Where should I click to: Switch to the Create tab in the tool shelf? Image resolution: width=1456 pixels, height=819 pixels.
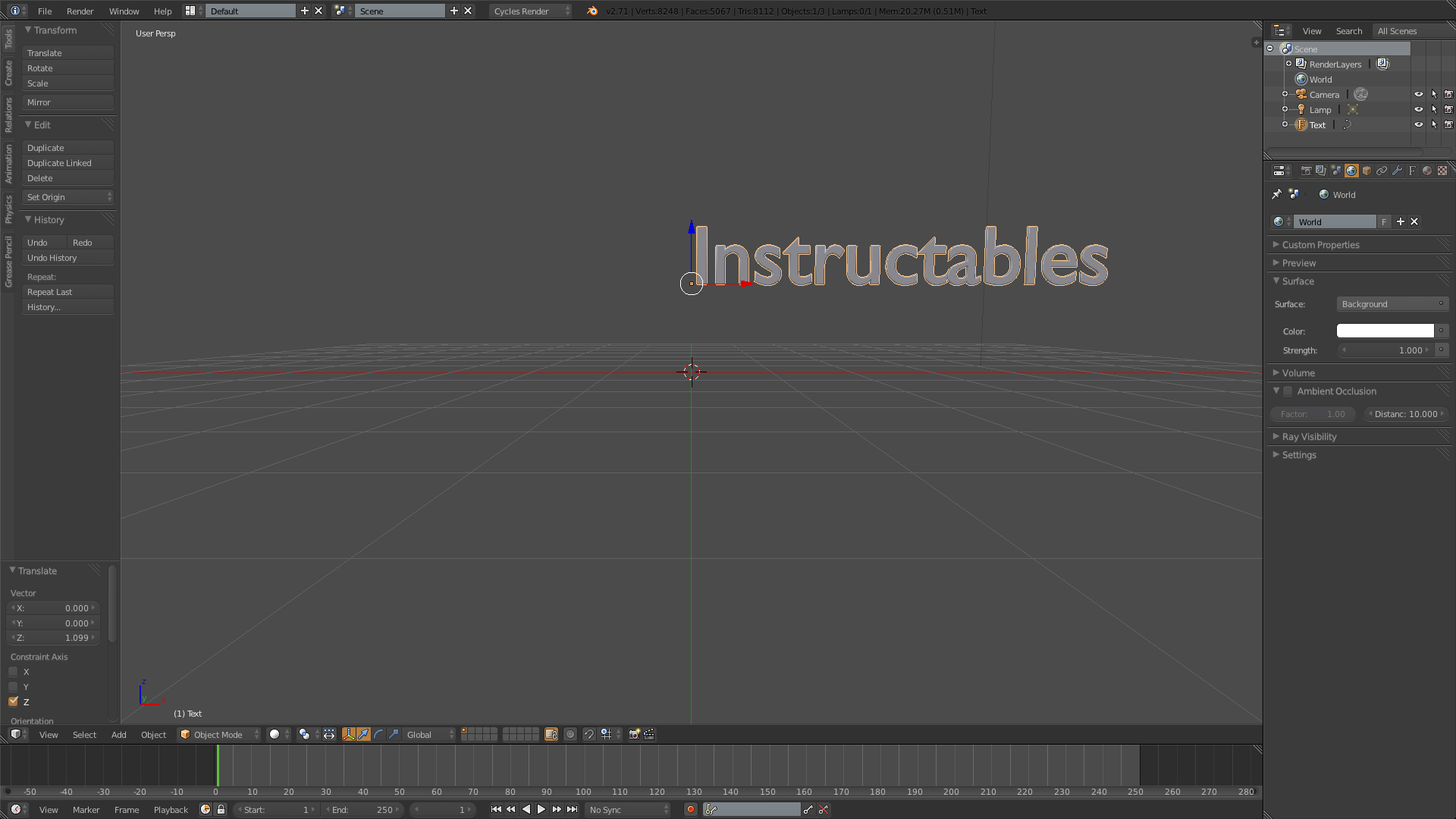coord(8,74)
